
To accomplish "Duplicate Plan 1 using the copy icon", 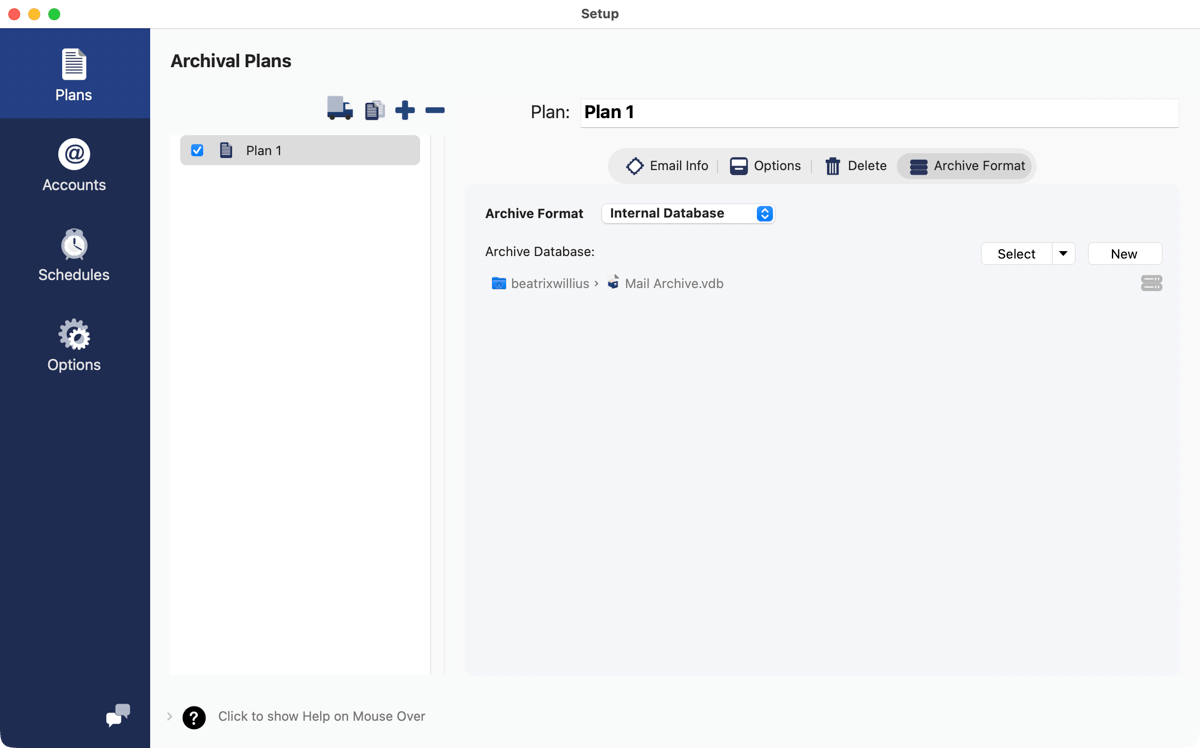I will (x=374, y=110).
